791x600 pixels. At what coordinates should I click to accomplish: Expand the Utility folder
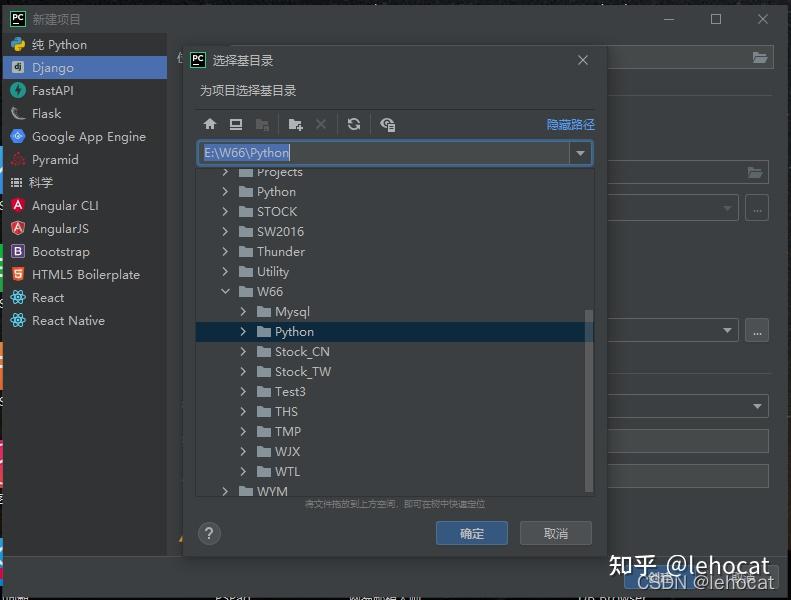(x=225, y=271)
